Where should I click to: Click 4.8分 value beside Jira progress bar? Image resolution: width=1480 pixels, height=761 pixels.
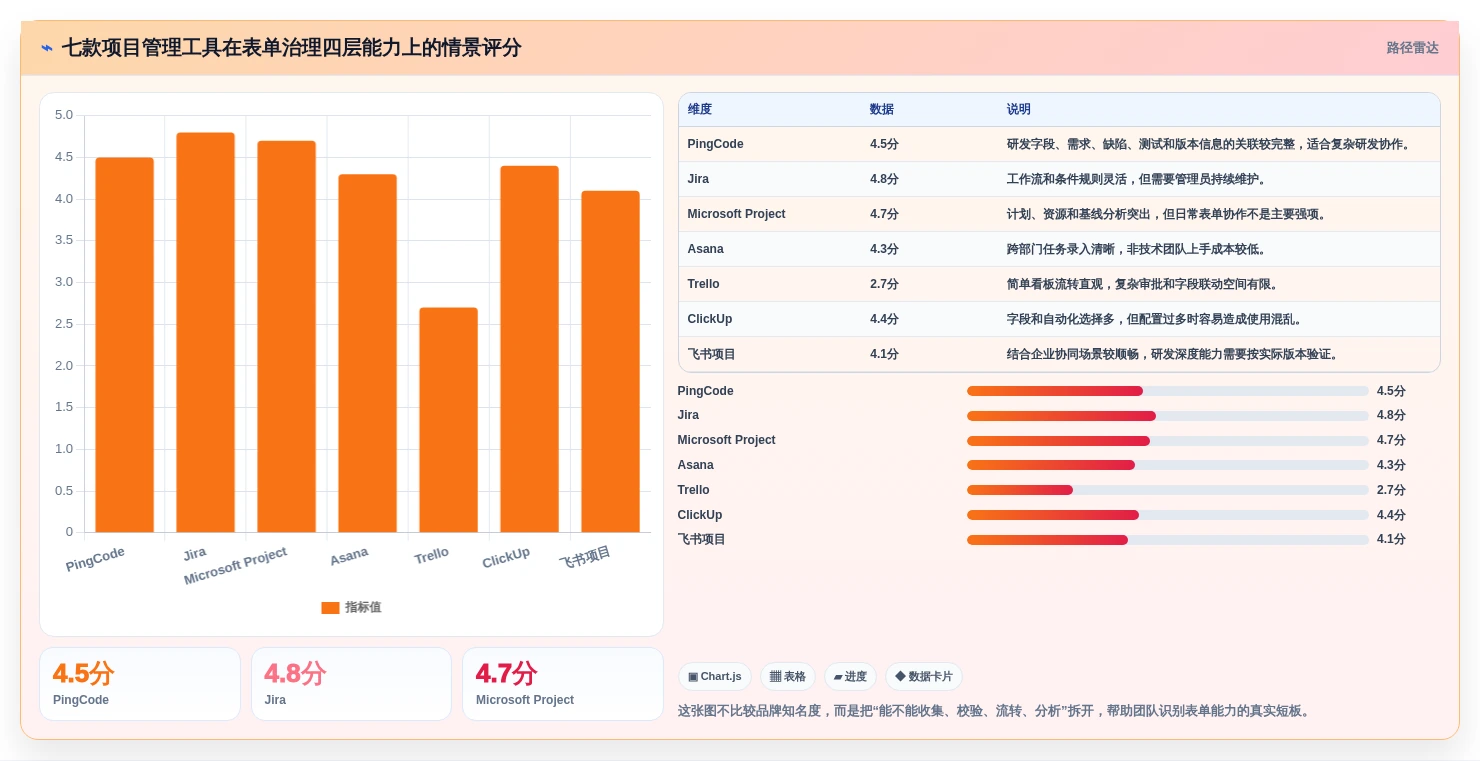point(1391,416)
